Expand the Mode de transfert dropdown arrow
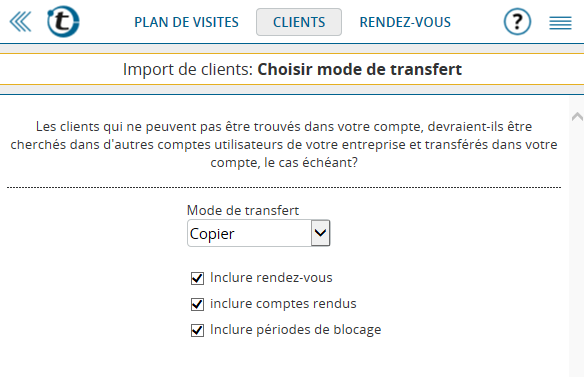584x377 pixels. (320, 233)
